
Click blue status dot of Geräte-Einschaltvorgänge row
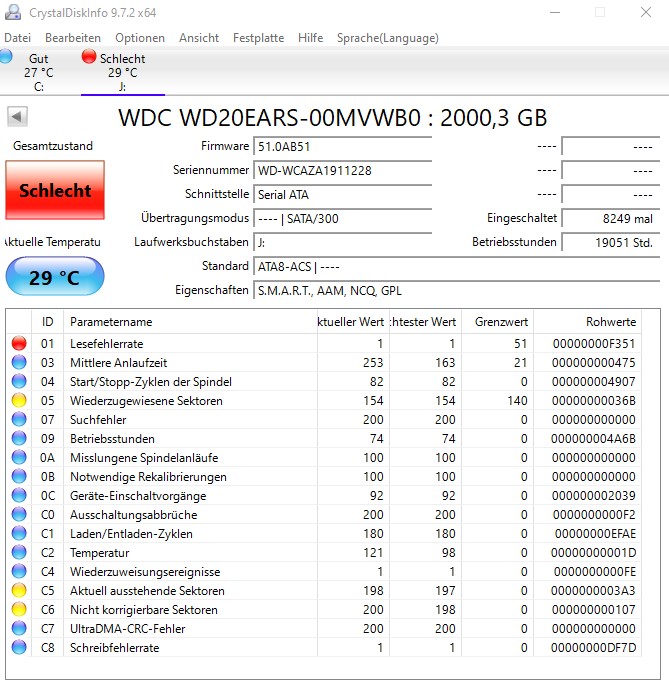click(x=19, y=495)
